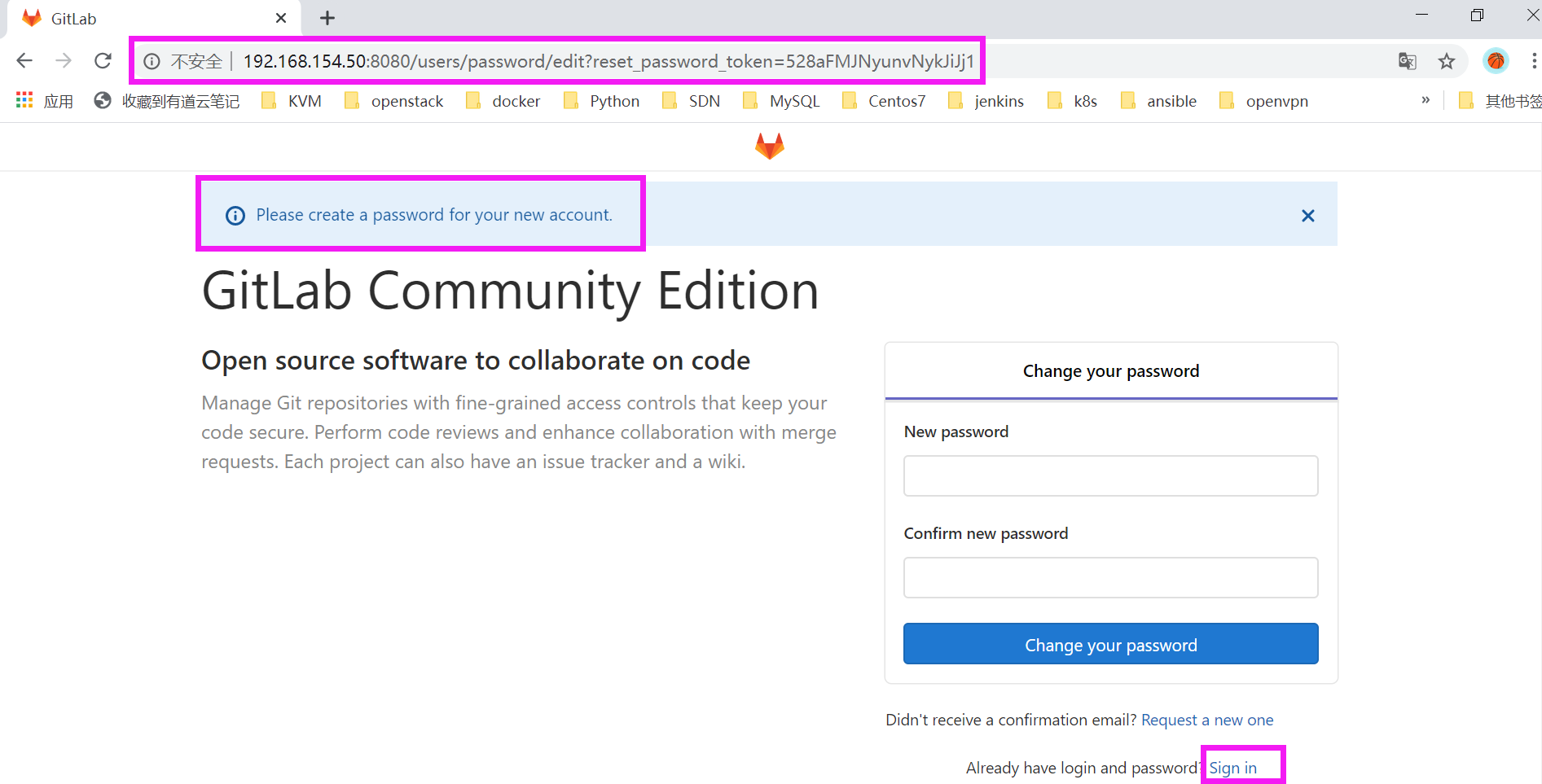The width and height of the screenshot is (1542, 784).
Task: Click the Sign in link
Action: pyautogui.click(x=1232, y=768)
